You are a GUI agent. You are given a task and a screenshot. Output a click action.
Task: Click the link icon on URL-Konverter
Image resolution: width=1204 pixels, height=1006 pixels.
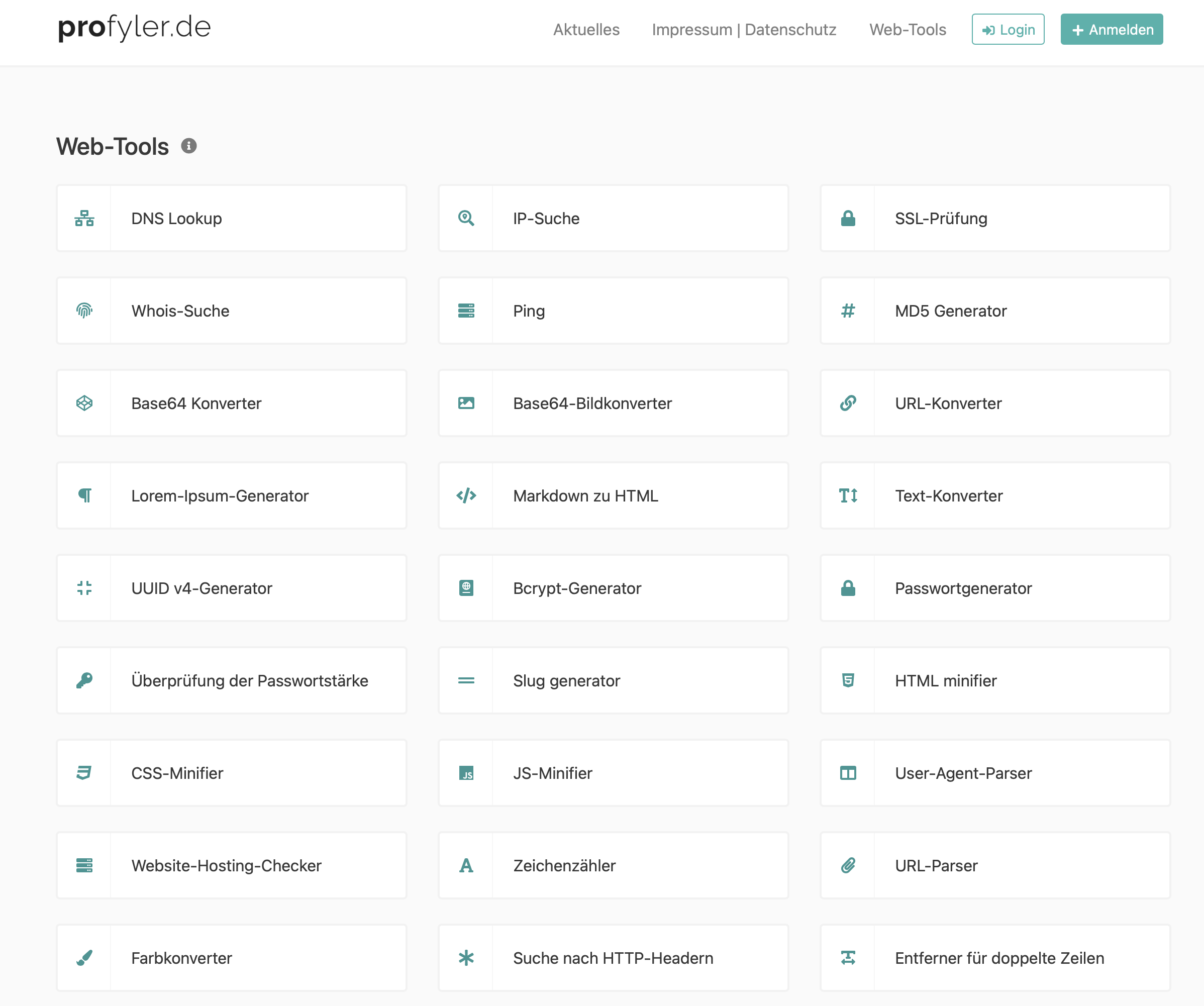point(847,403)
